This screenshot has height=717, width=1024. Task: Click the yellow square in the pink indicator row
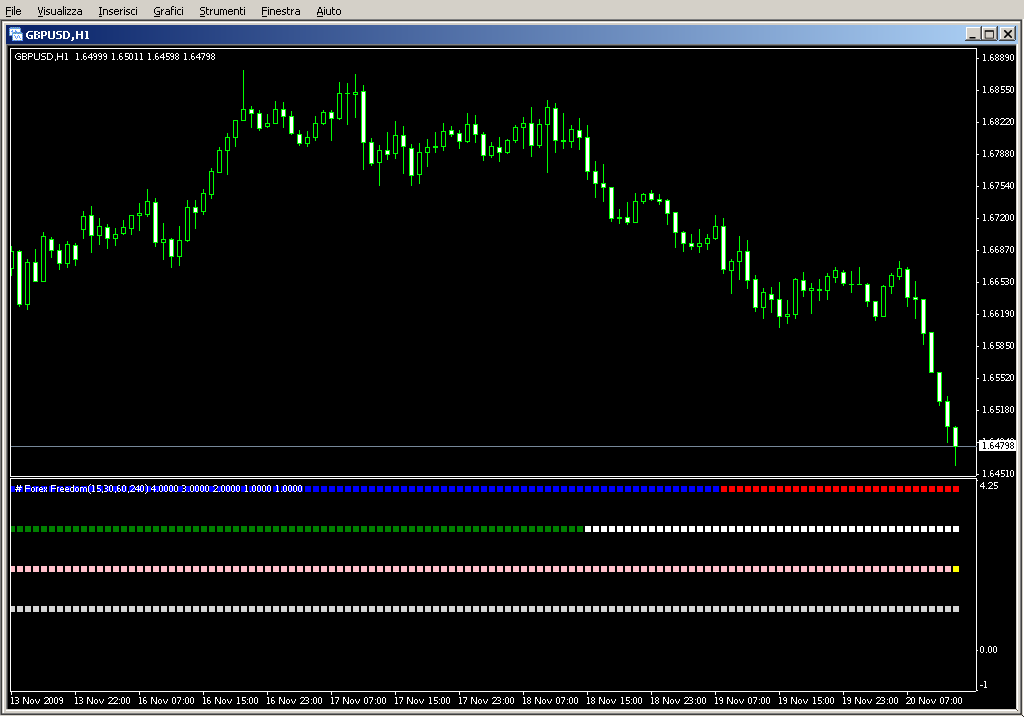point(956,569)
